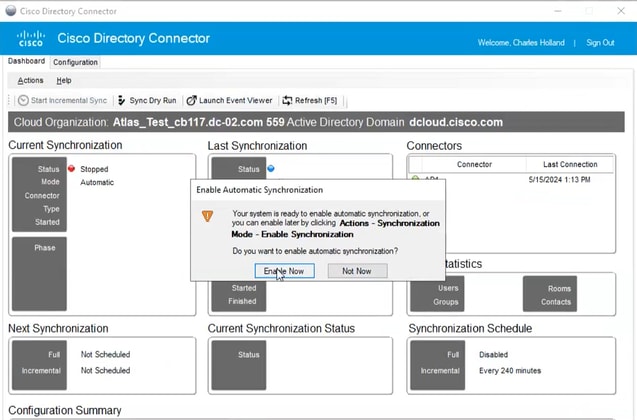Click the Connector column header
The image size is (637, 420).
[x=474, y=165]
